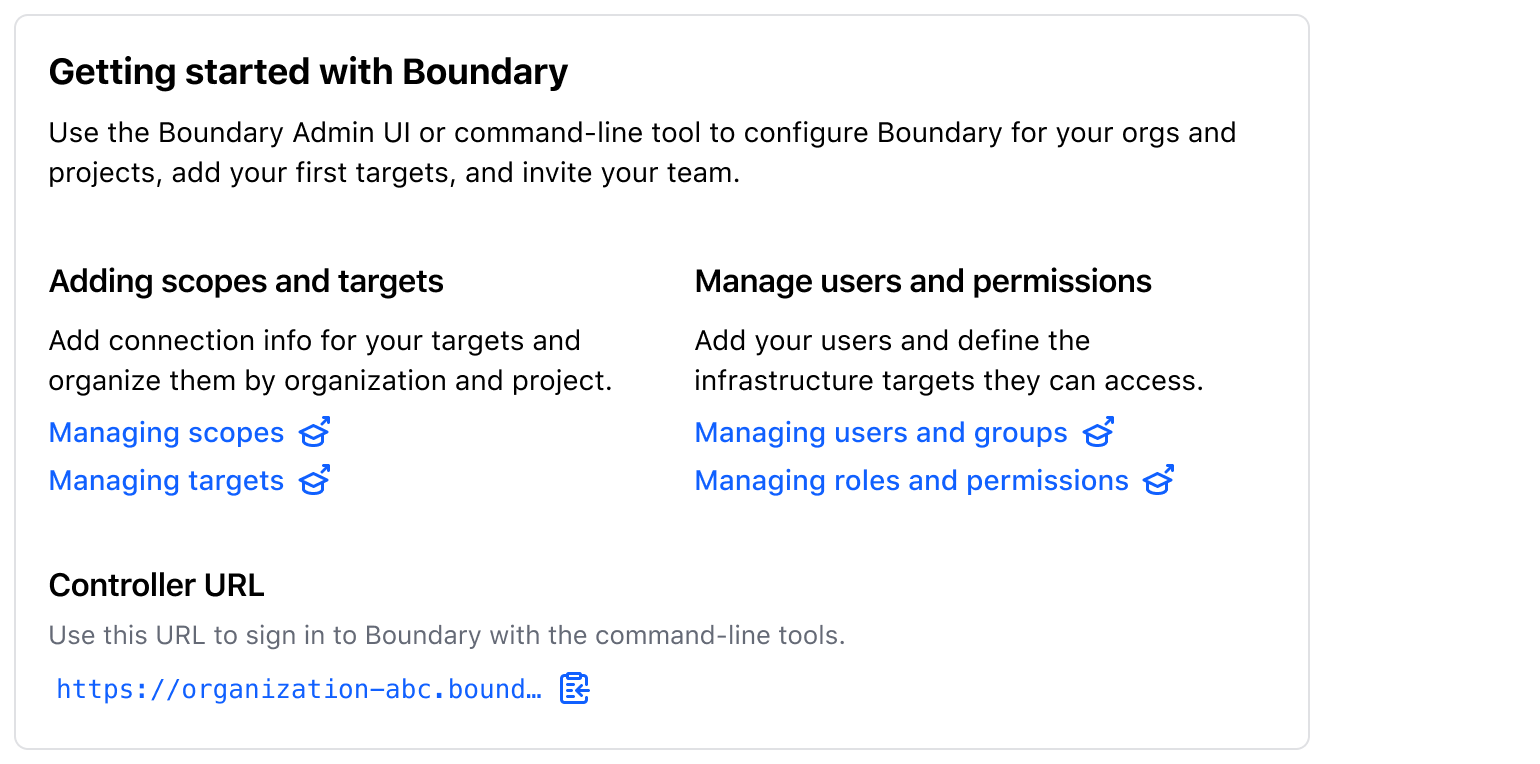1540x764 pixels.
Task: Open the Managing scopes documentation link
Action: [165, 432]
